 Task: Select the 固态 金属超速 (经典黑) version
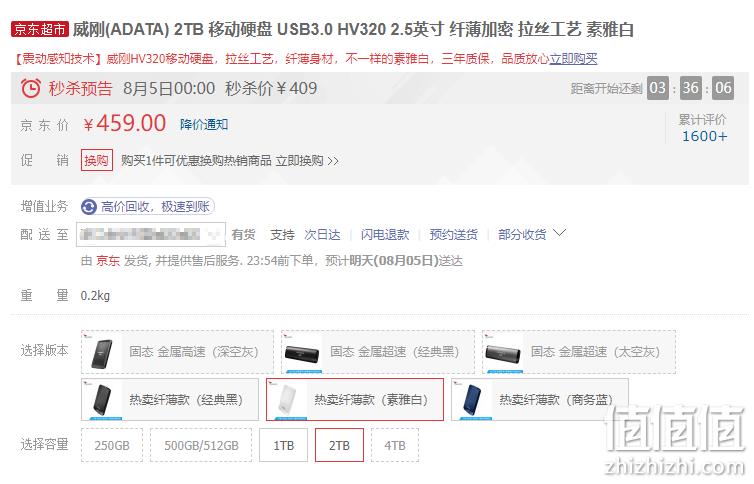point(377,352)
